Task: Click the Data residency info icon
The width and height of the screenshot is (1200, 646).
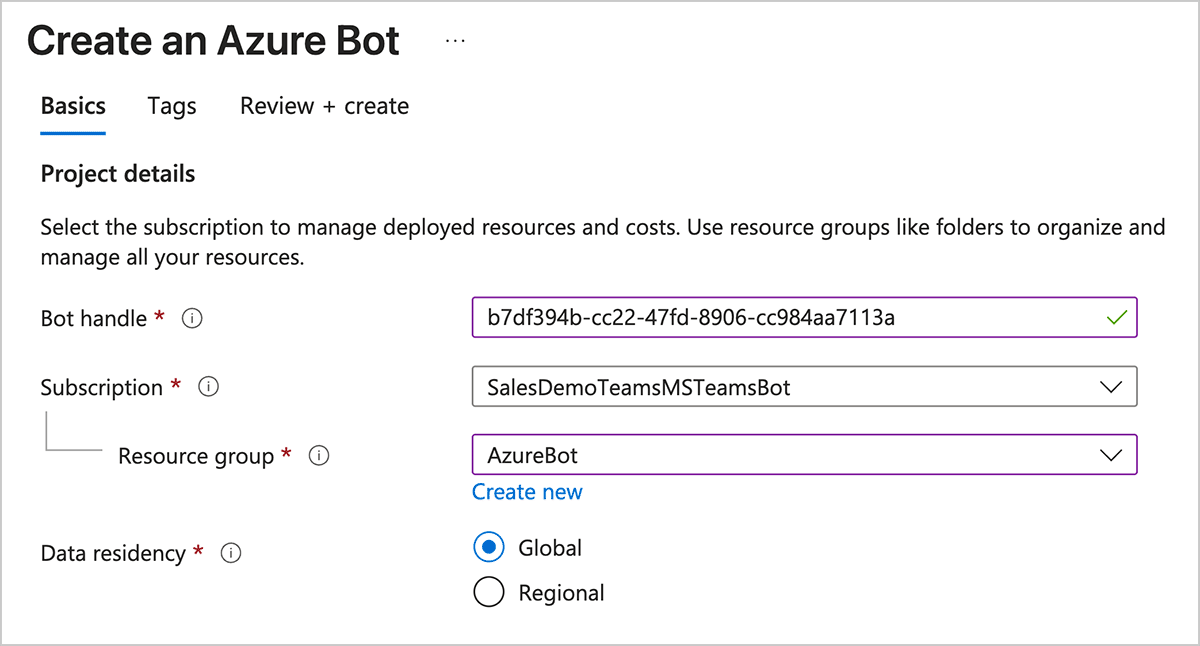Action: (x=231, y=553)
